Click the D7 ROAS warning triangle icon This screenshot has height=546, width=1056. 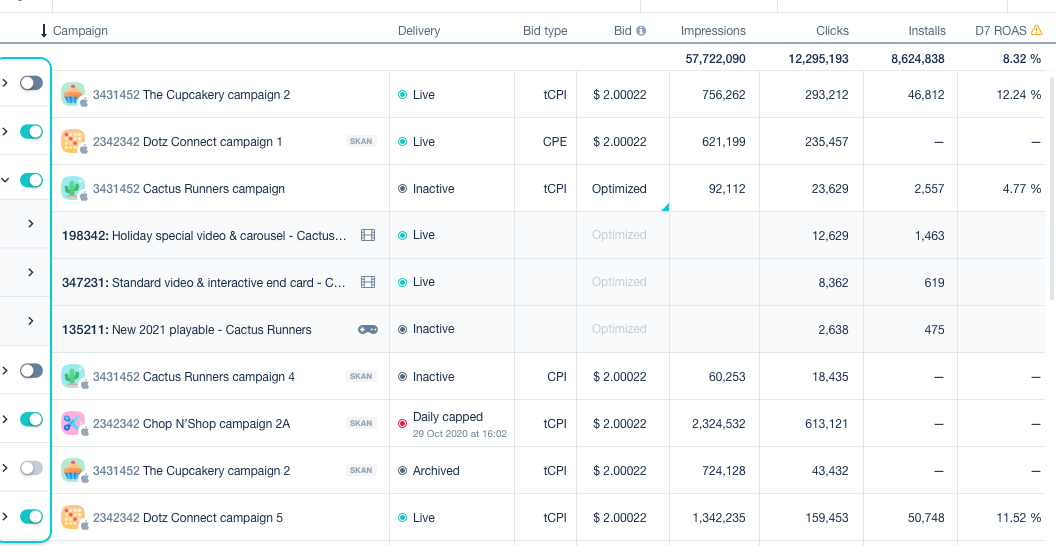(1036, 31)
